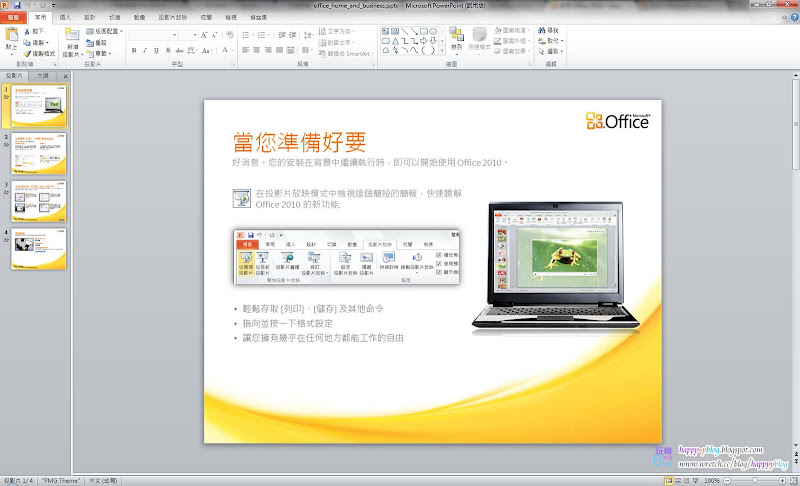Viewport: 800px width, 486px height.
Task: Switch to Animations (動畫) ribbon tab
Action: click(x=139, y=17)
